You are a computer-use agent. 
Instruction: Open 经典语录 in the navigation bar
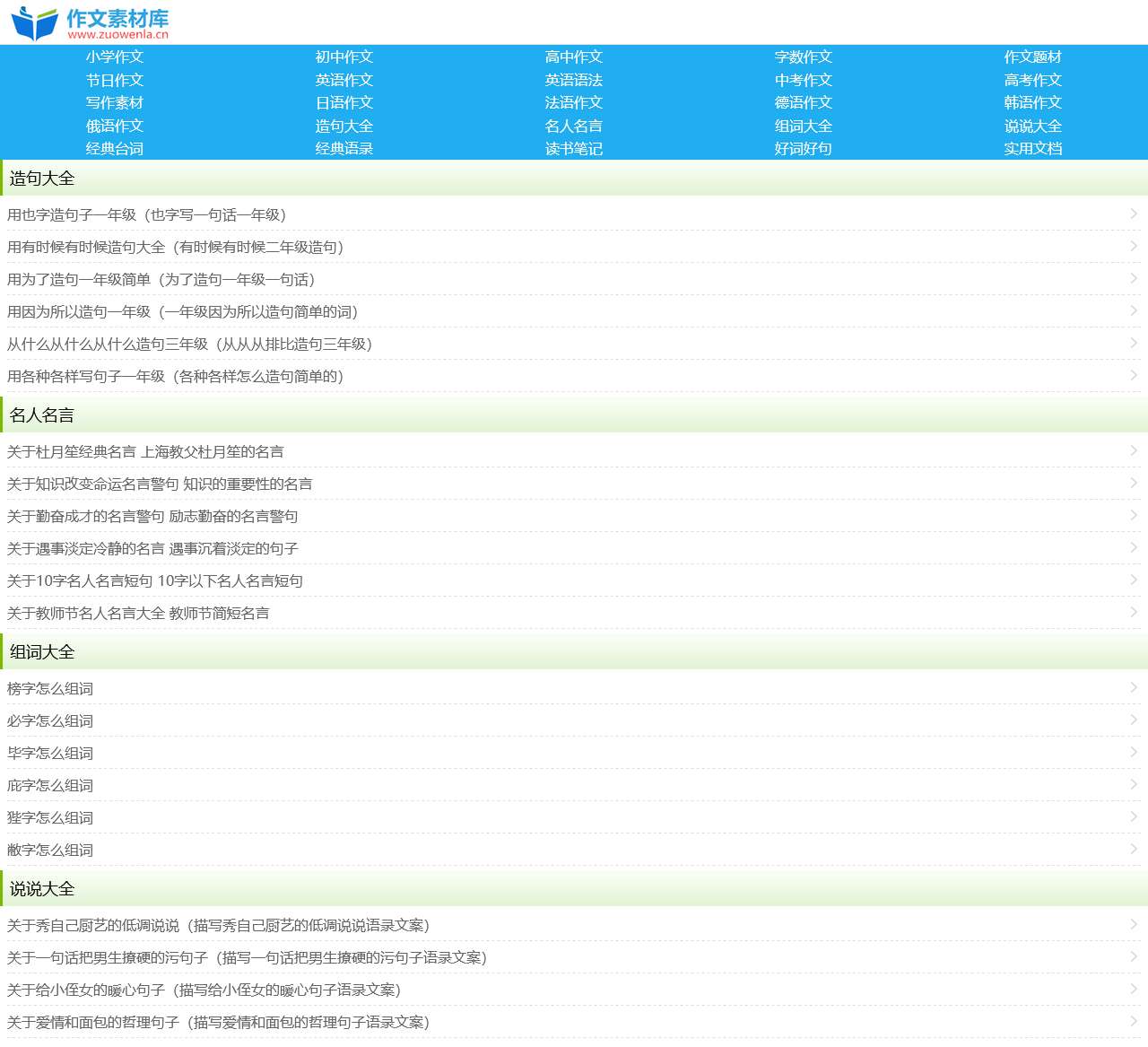point(344,149)
